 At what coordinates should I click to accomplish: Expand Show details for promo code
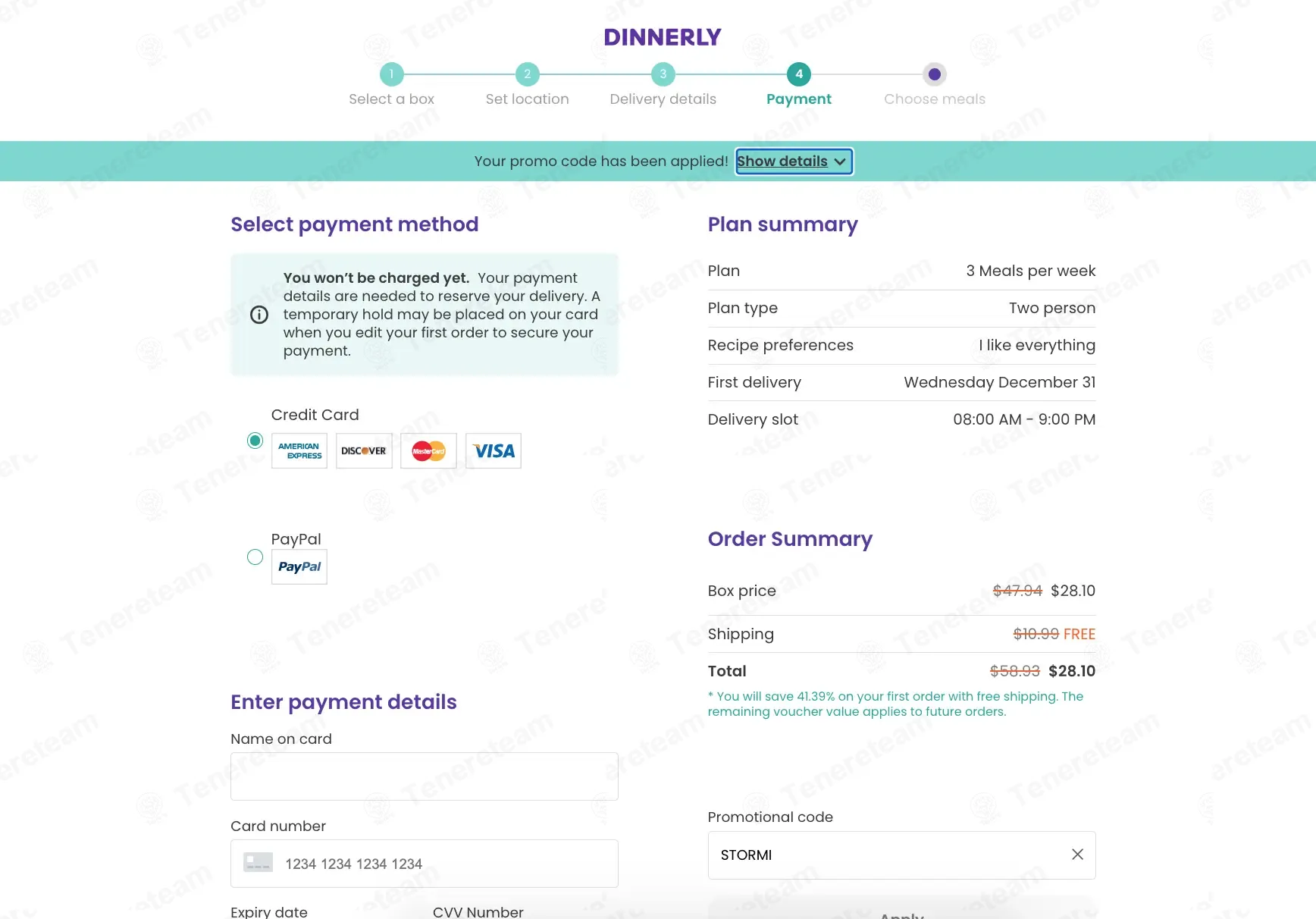point(794,162)
